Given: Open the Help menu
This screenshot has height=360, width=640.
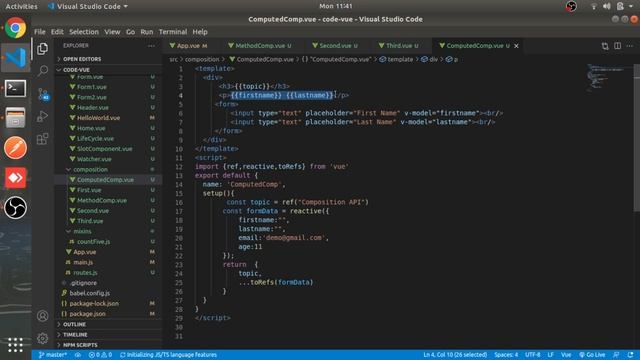Looking at the screenshot, I should pos(200,32).
